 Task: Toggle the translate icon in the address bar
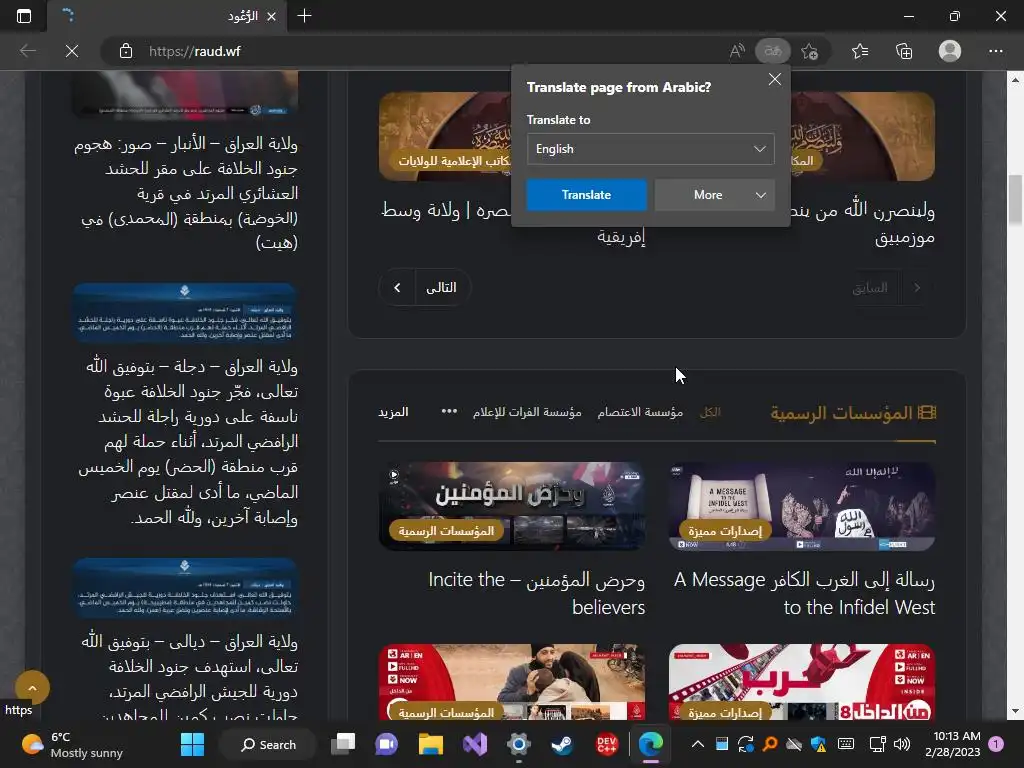tap(773, 51)
